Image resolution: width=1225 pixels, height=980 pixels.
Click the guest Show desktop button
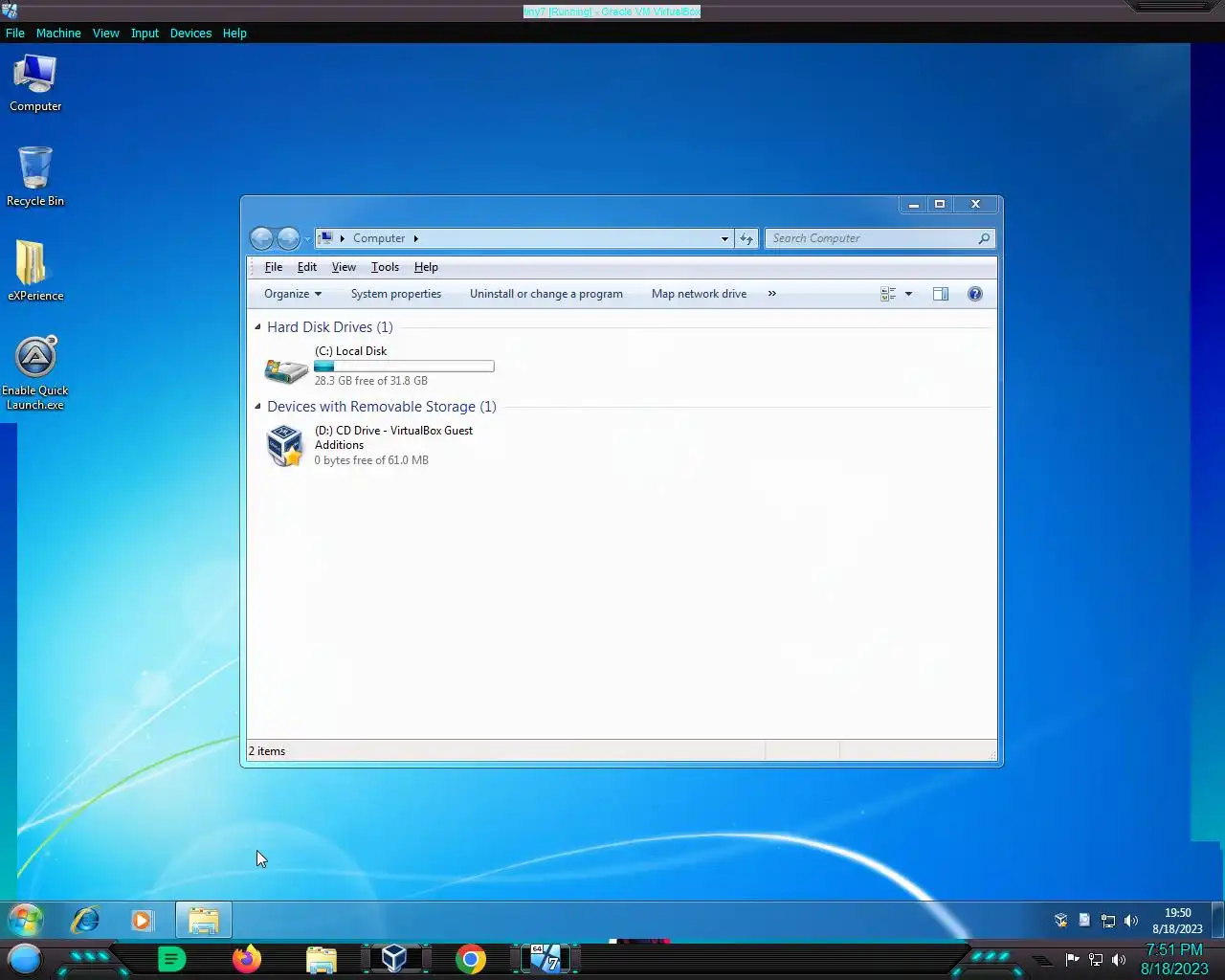tap(1217, 920)
